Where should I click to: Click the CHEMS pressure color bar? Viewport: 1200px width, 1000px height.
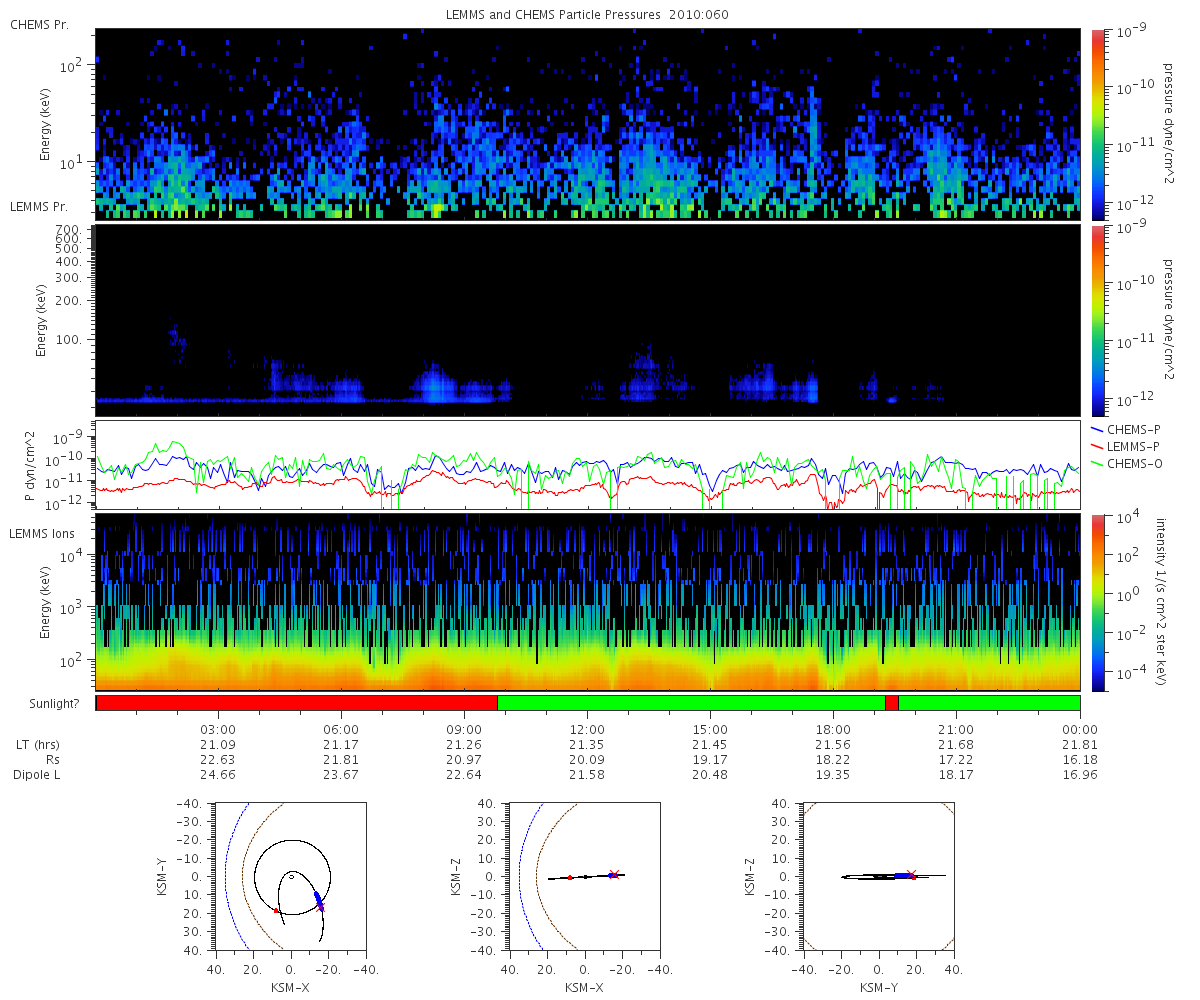(x=1097, y=124)
